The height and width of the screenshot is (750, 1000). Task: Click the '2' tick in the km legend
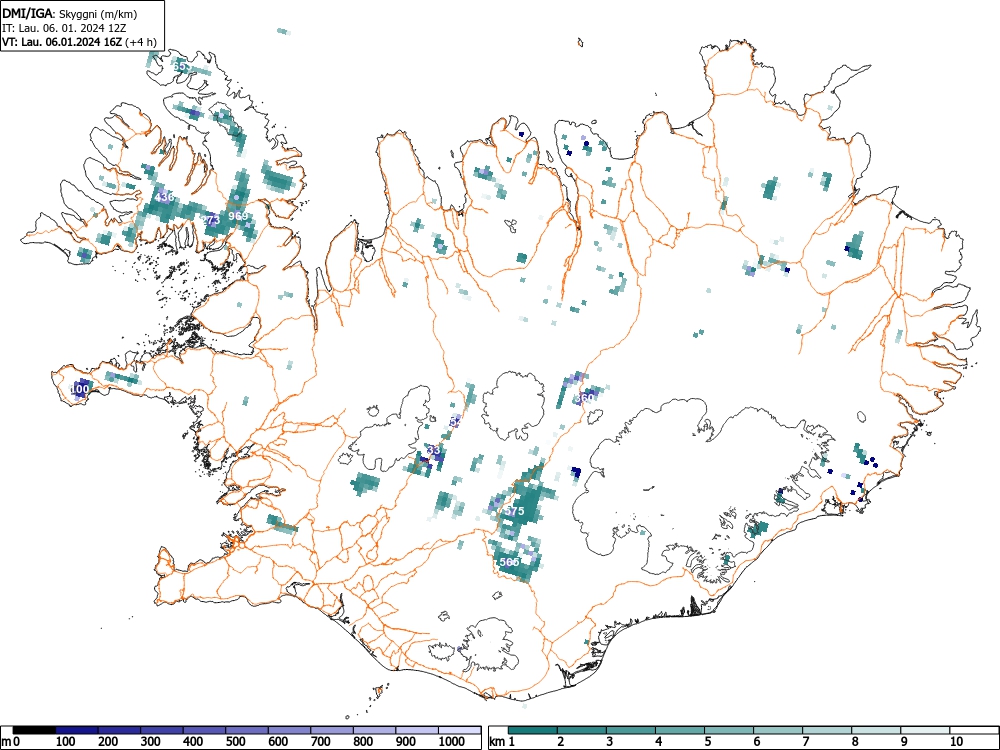[x=561, y=742]
